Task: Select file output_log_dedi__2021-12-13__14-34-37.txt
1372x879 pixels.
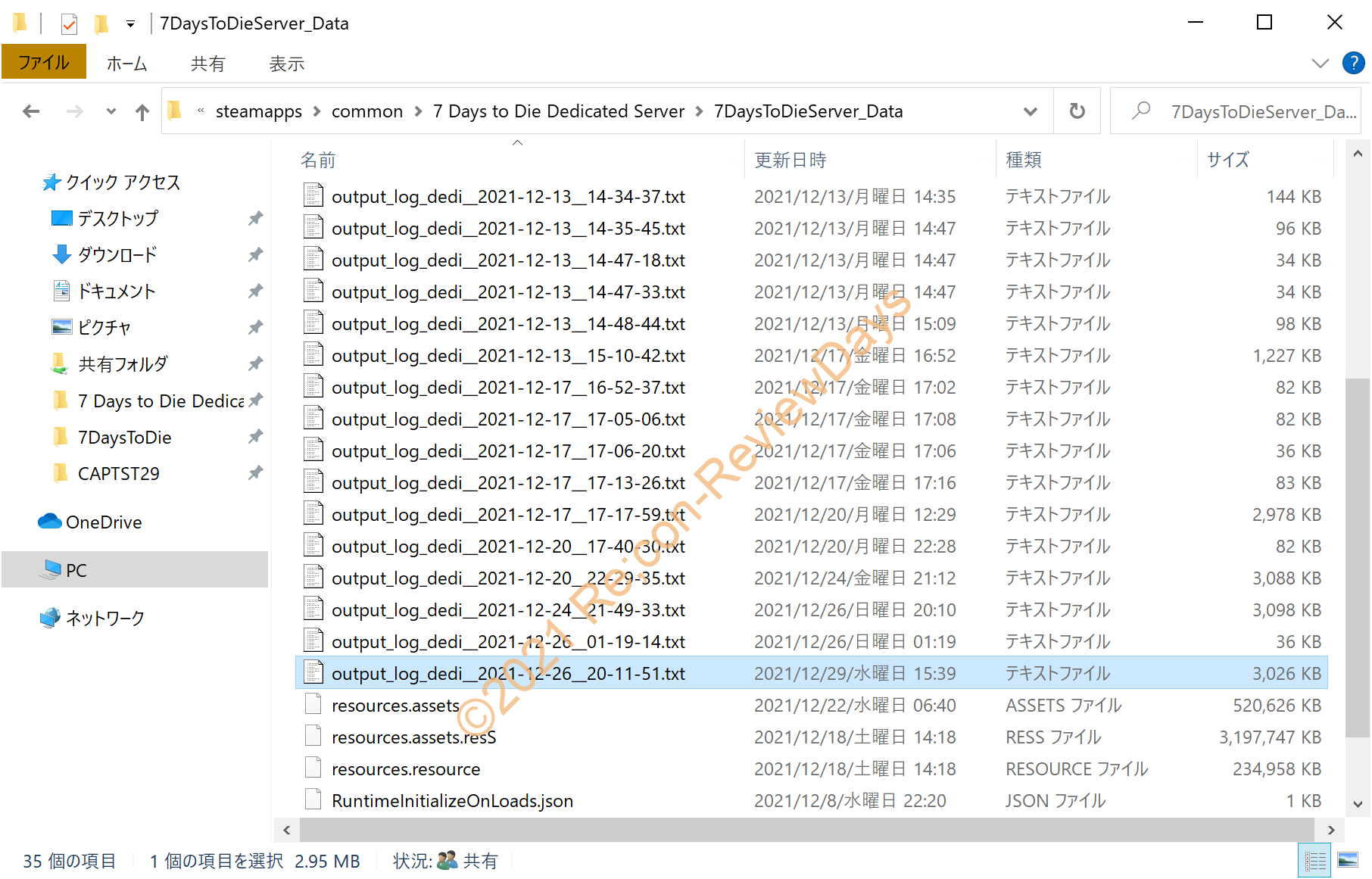Action: (x=508, y=197)
